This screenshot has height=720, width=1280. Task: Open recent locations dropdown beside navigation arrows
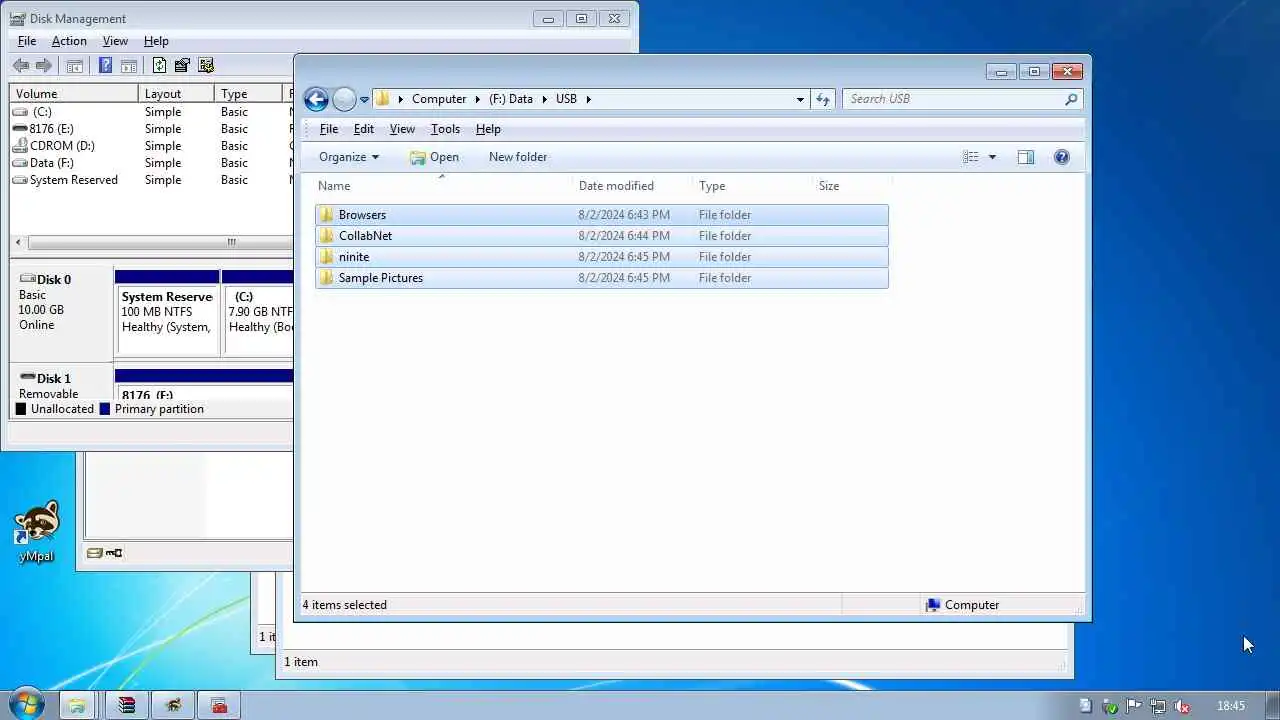click(x=364, y=99)
